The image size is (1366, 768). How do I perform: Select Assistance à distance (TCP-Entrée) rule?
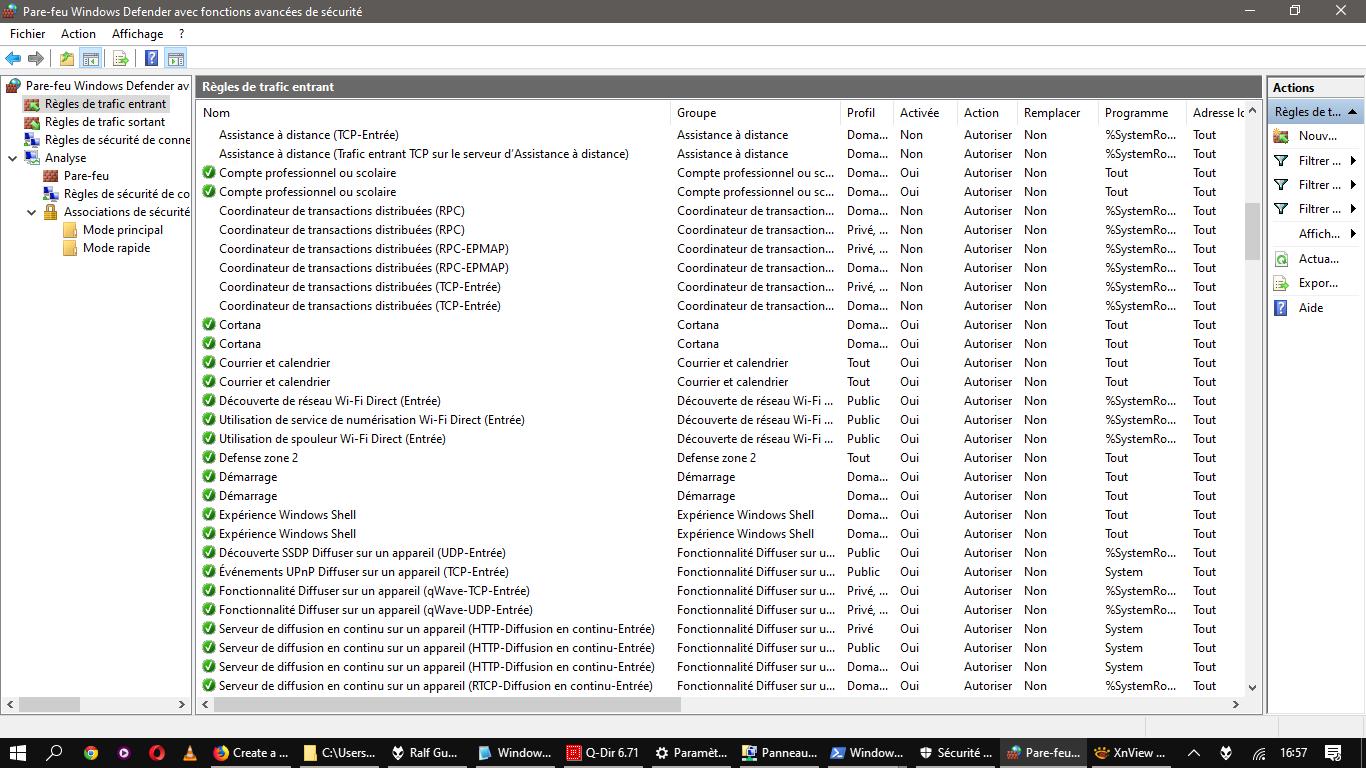[309, 135]
